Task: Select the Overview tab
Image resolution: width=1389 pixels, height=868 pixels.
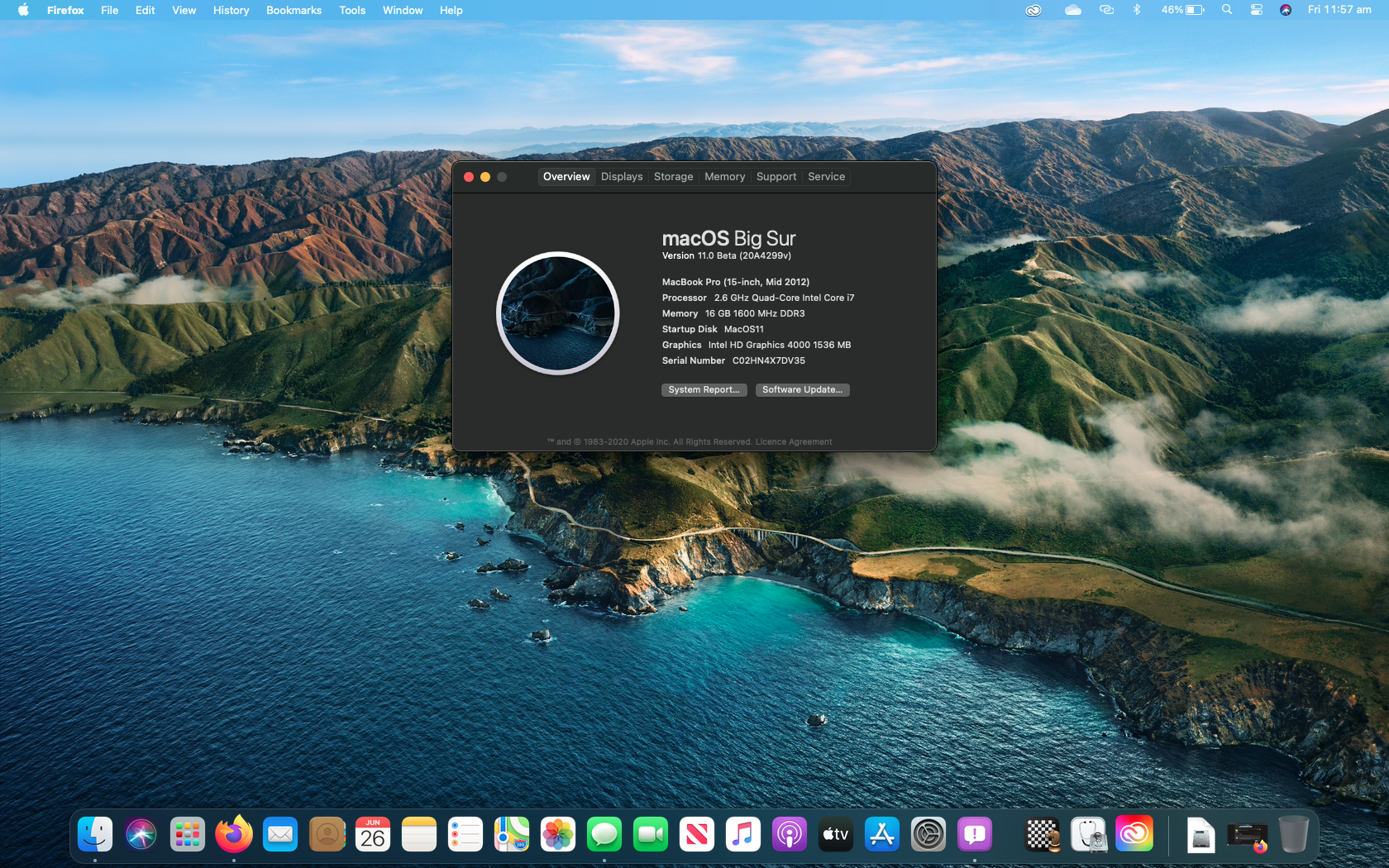Action: 566,177
